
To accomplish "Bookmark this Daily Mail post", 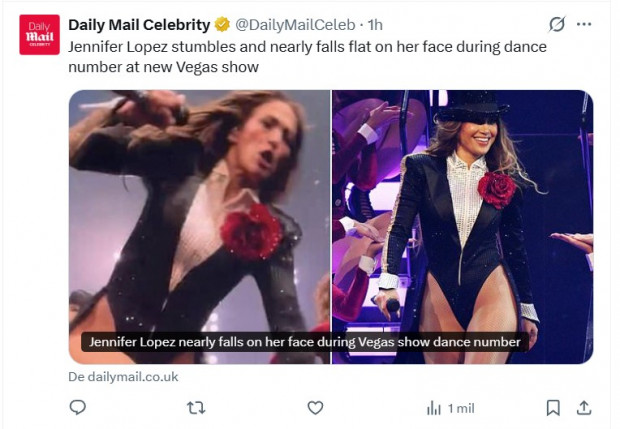I will pos(552,407).
